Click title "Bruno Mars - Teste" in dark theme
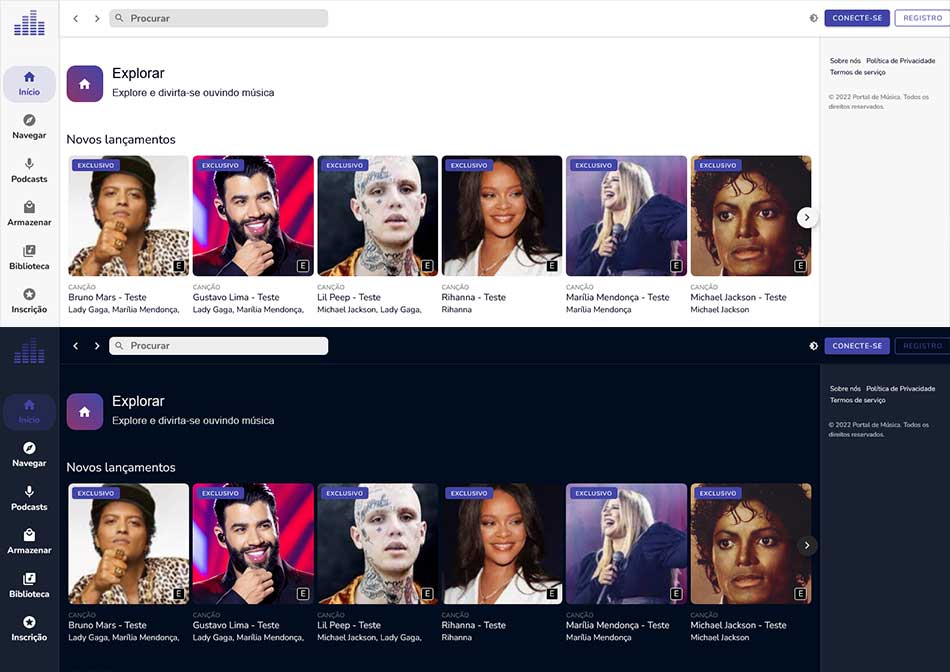This screenshot has width=950, height=672. coord(107,625)
